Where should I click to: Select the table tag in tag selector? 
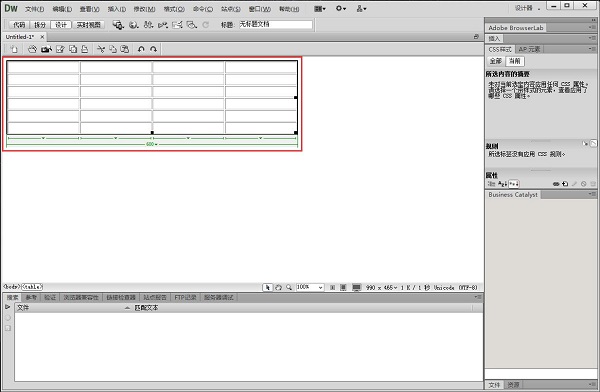coord(32,286)
